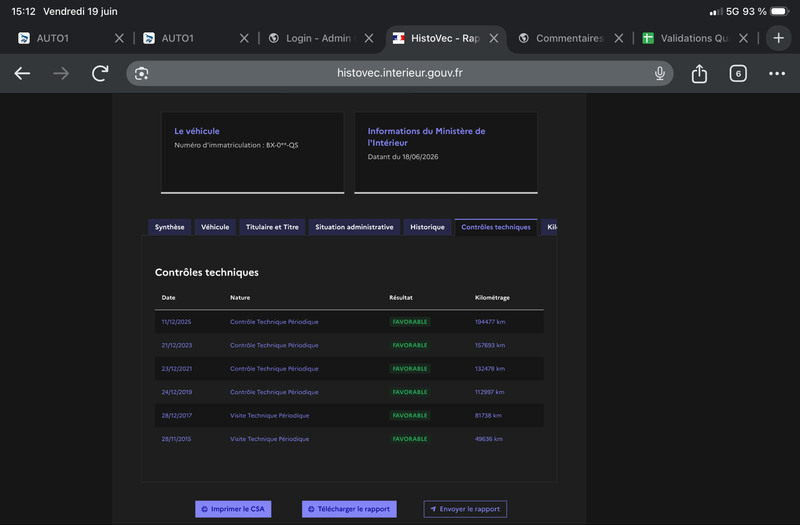Select the Contrôles techniques tab
Viewport: 800px width, 525px height.
(x=496, y=227)
